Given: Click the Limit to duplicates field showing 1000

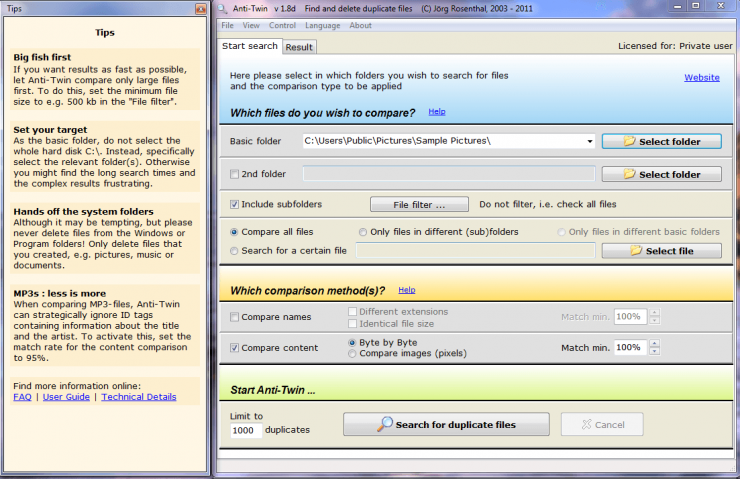Looking at the screenshot, I should [246, 430].
